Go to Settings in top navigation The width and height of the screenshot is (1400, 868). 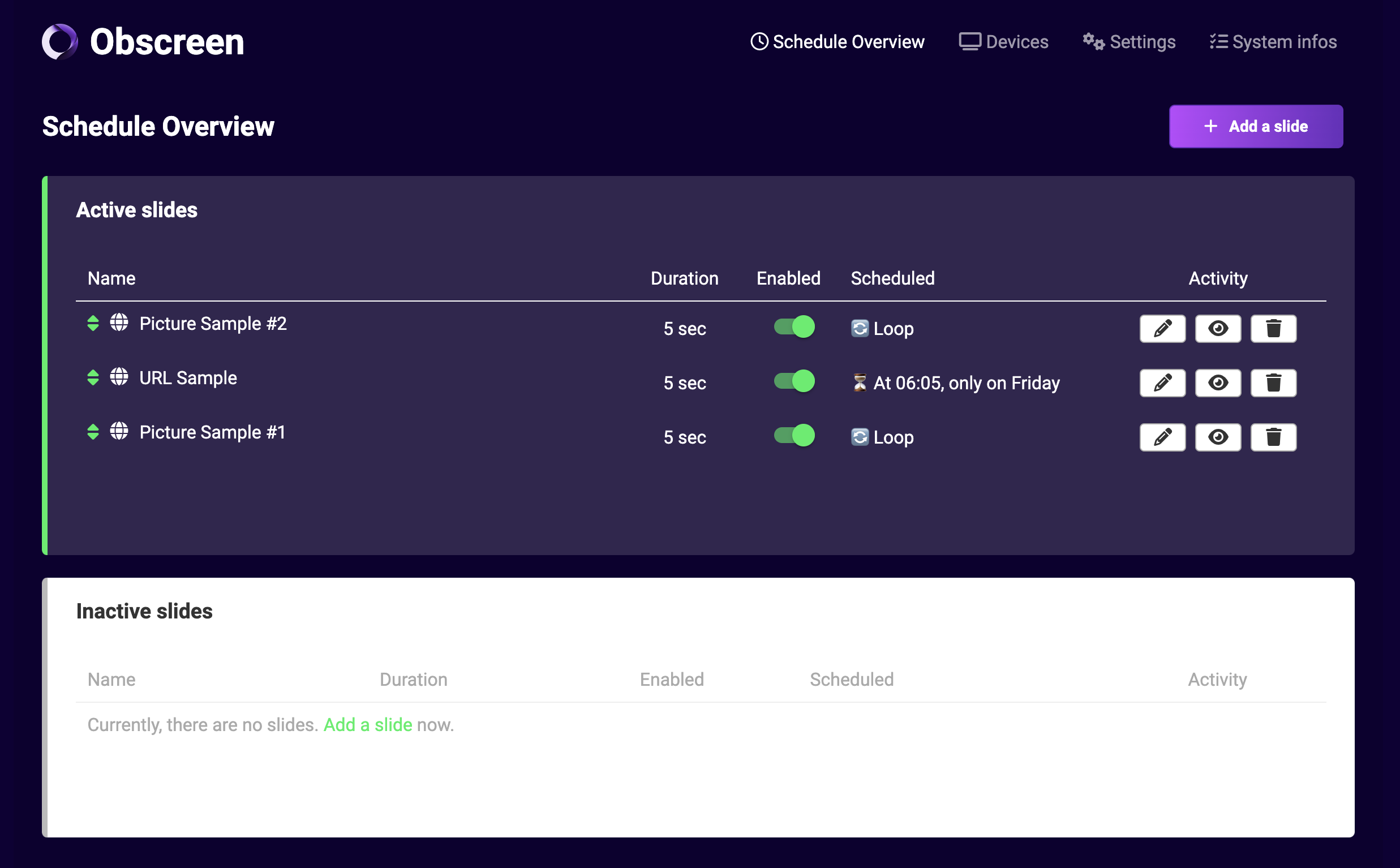(1129, 42)
